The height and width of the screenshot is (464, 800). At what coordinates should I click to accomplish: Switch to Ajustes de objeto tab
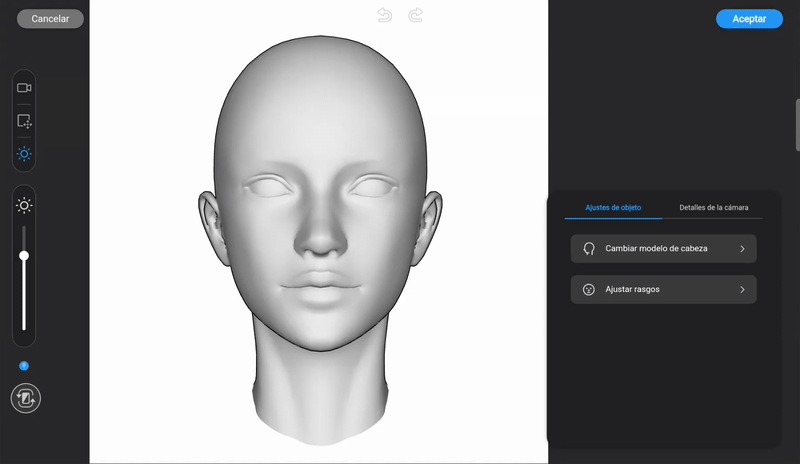coord(613,208)
